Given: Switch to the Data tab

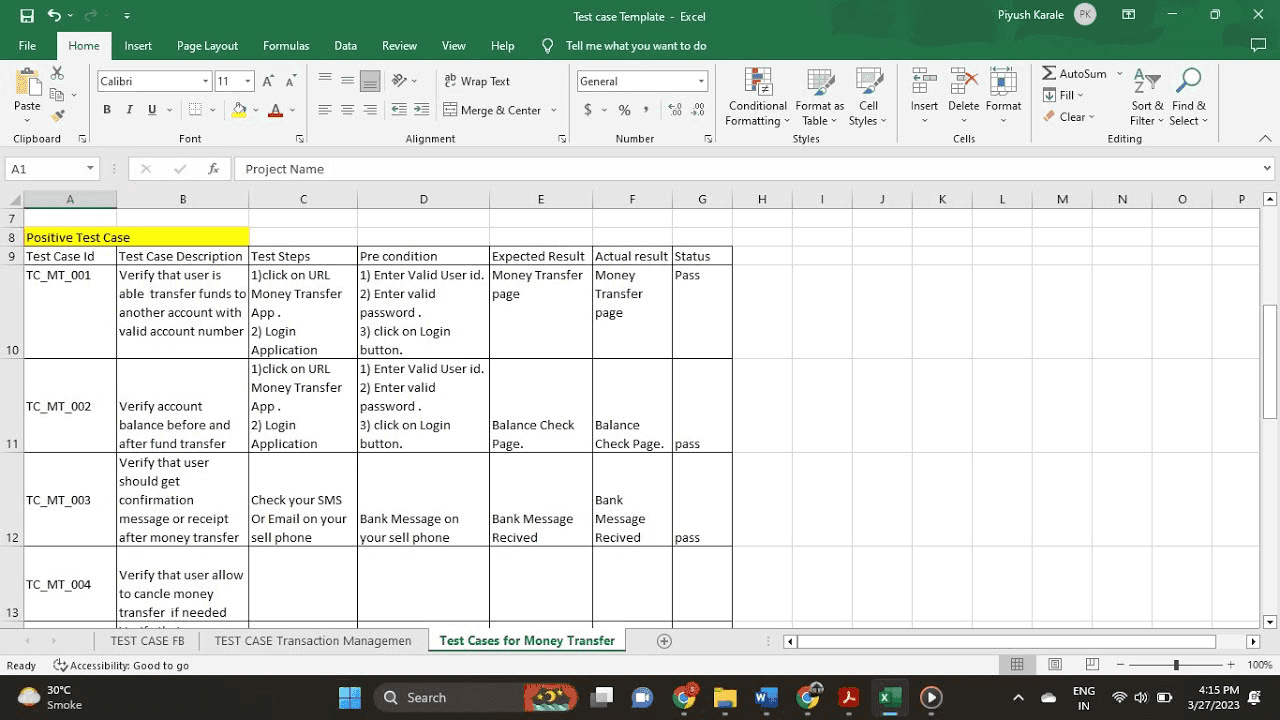Looking at the screenshot, I should click(346, 45).
